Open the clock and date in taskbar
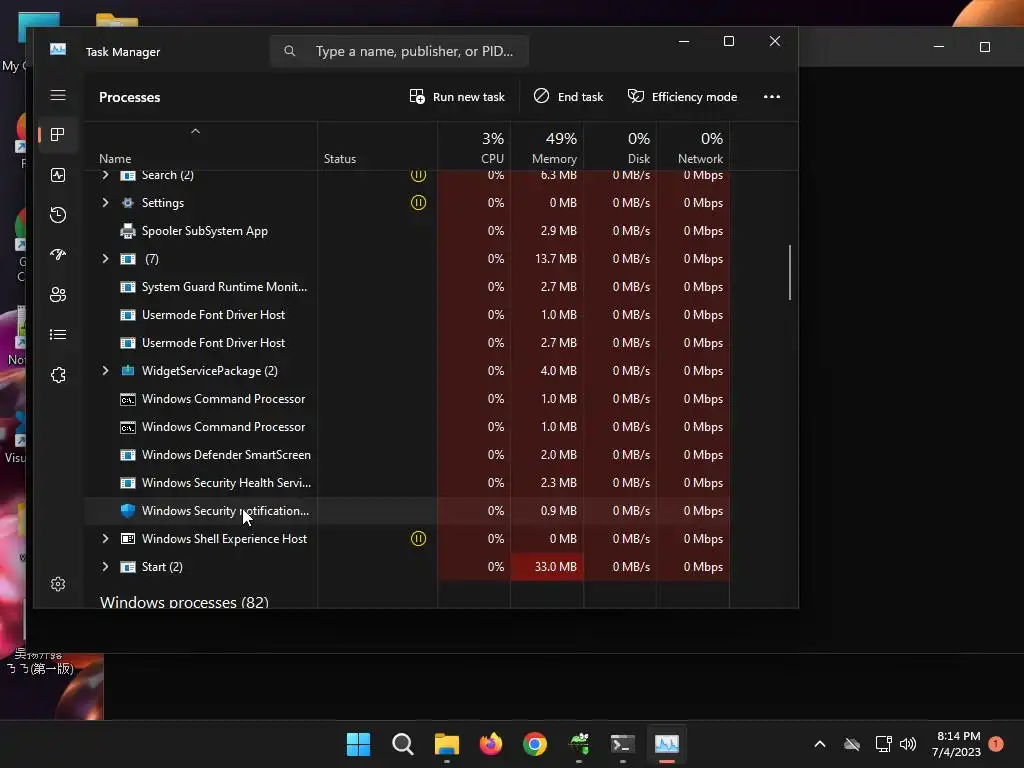1024x768 pixels. (x=957, y=744)
